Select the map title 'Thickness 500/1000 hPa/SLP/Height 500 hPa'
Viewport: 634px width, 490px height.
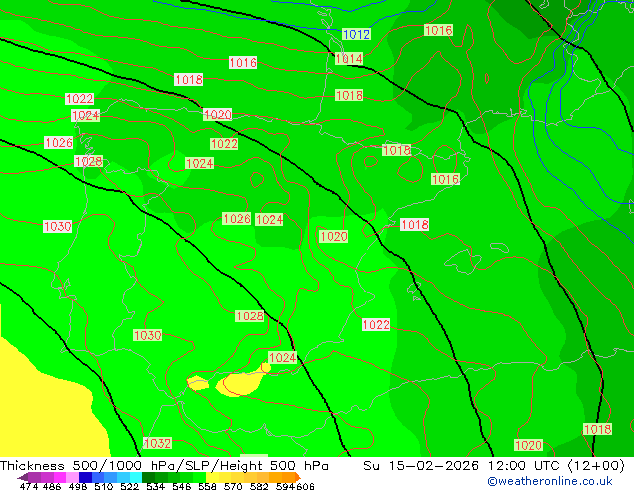[164, 465]
